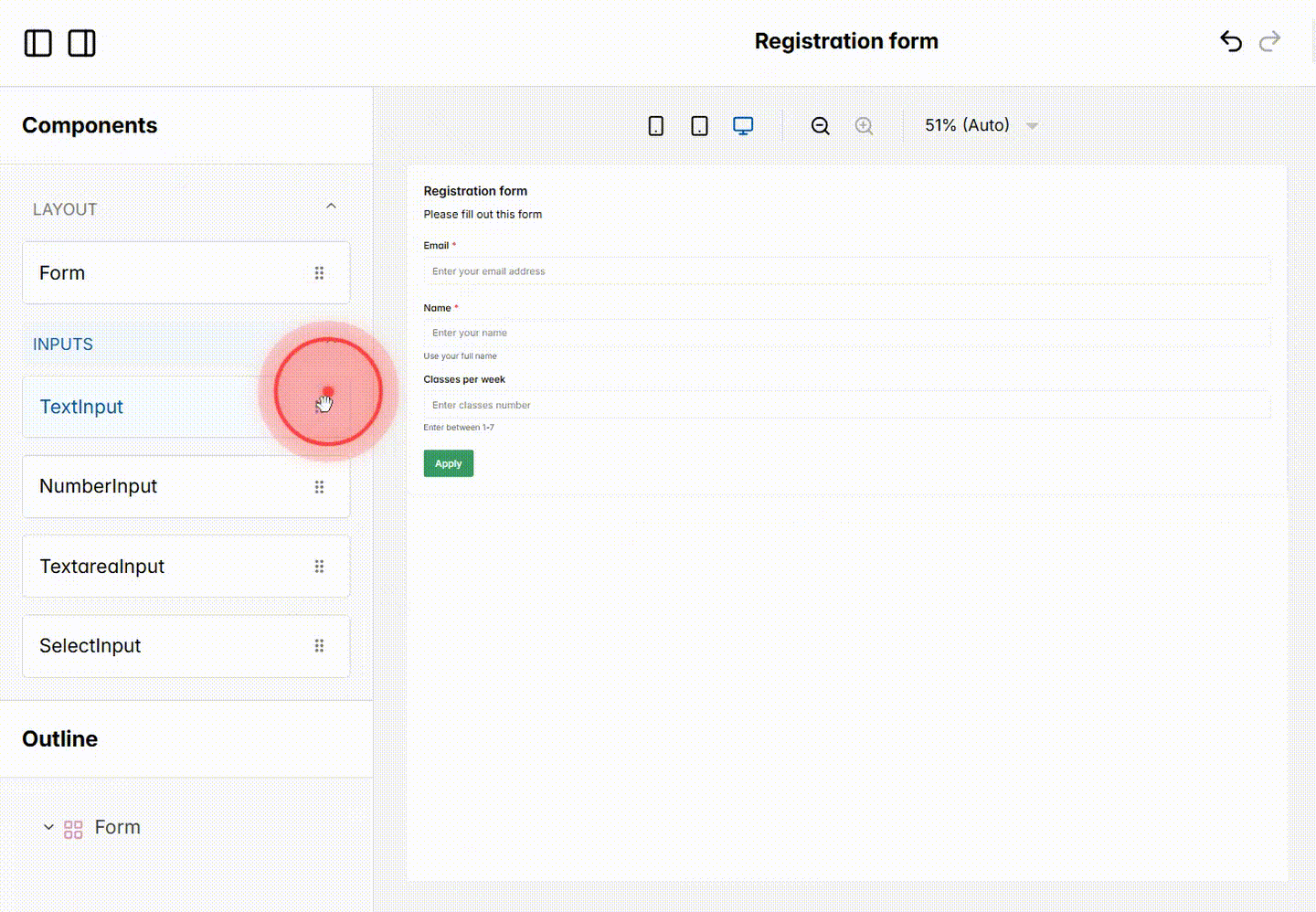
Task: Collapse the LAYOUT section chevron
Action: click(x=331, y=207)
